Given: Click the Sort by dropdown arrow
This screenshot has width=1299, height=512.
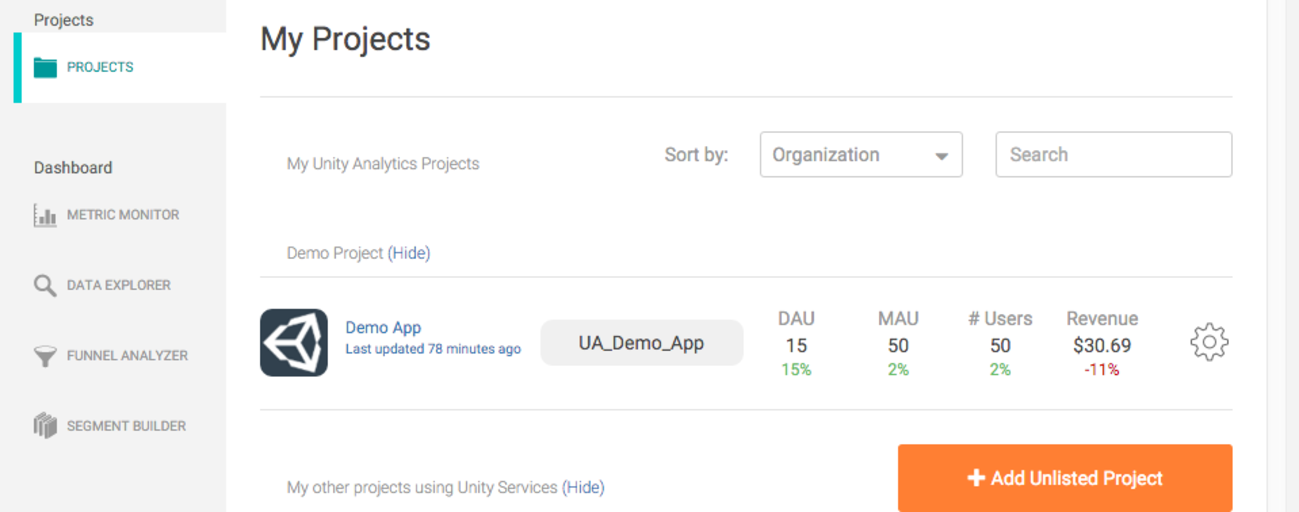Looking at the screenshot, I should [x=941, y=157].
